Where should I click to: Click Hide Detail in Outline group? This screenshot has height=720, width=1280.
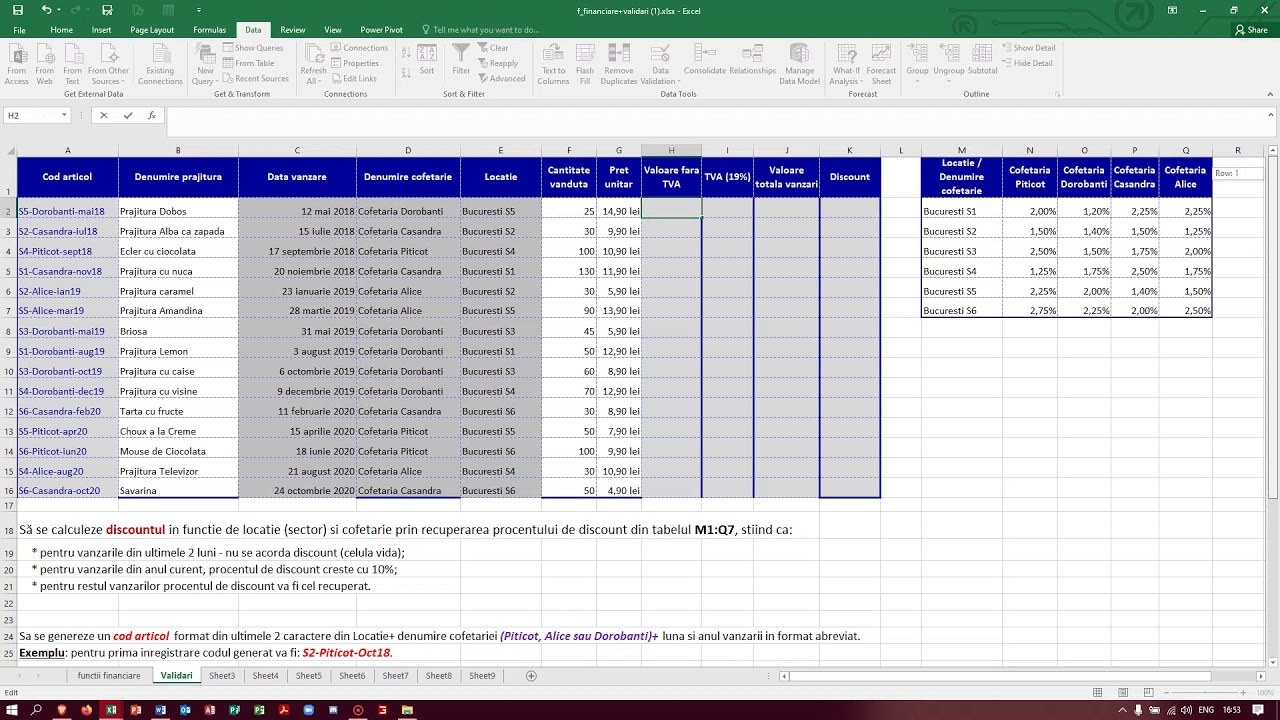1027,63
